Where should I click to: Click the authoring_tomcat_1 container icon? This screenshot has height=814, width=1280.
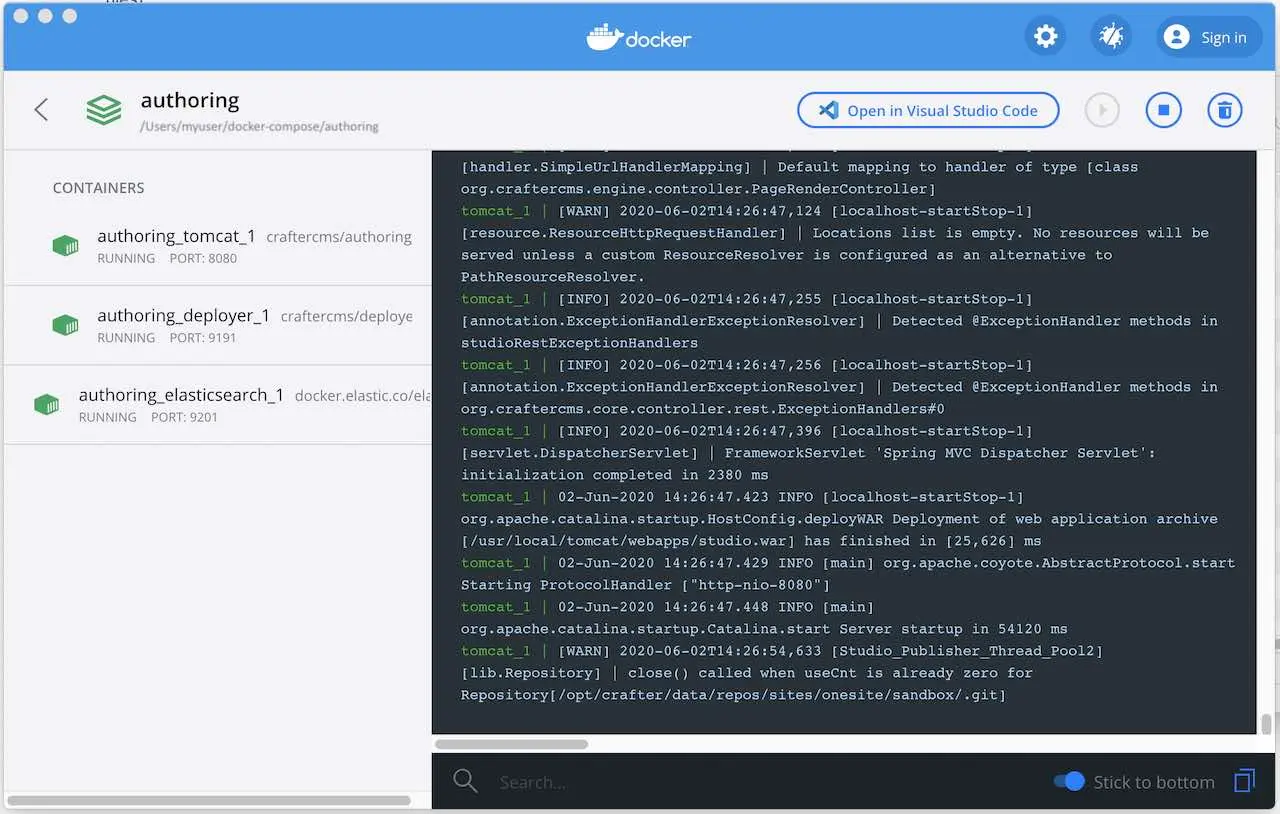coord(65,246)
